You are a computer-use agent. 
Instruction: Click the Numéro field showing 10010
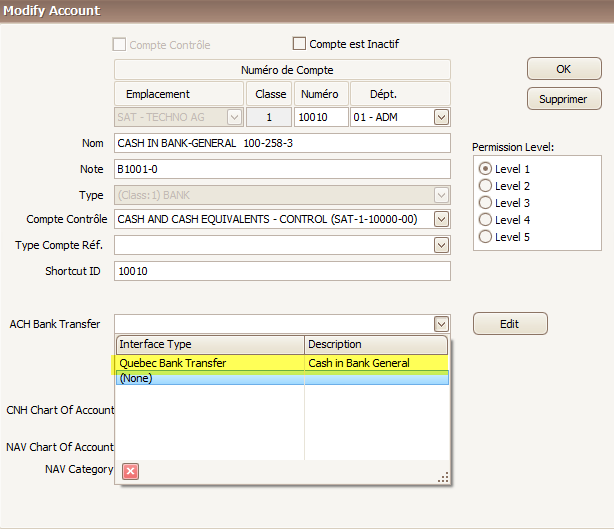coord(321,117)
